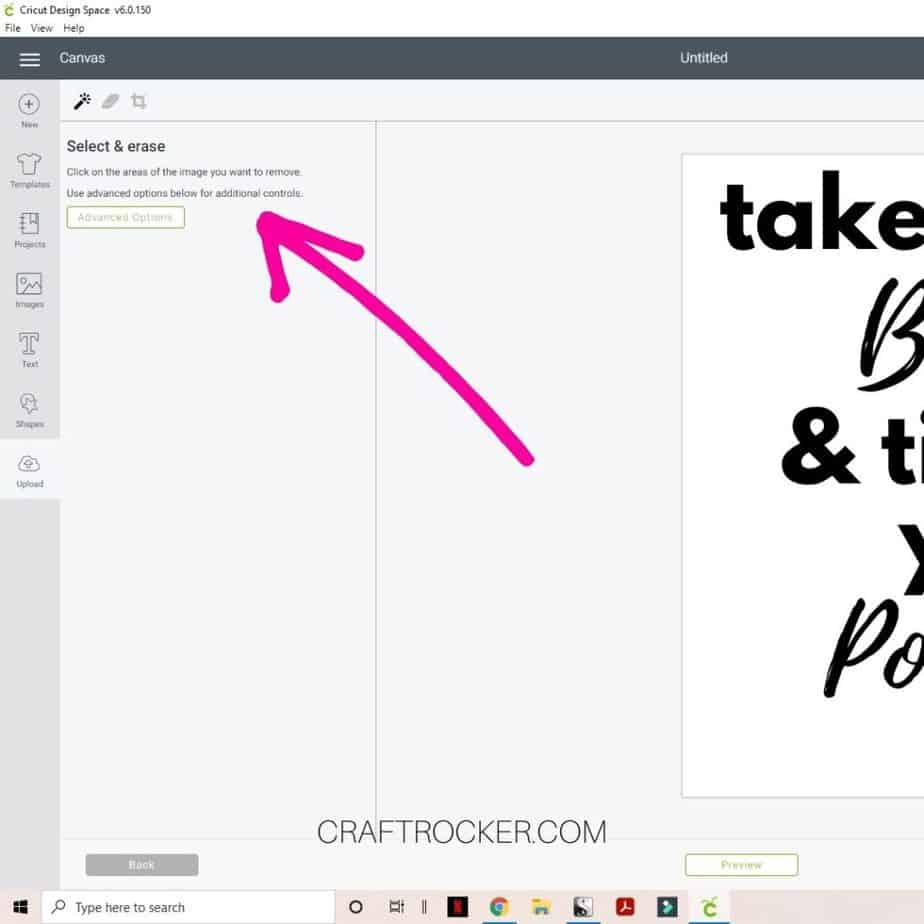This screenshot has width=924, height=924.
Task: Pick the crop tool icon
Action: tap(138, 101)
